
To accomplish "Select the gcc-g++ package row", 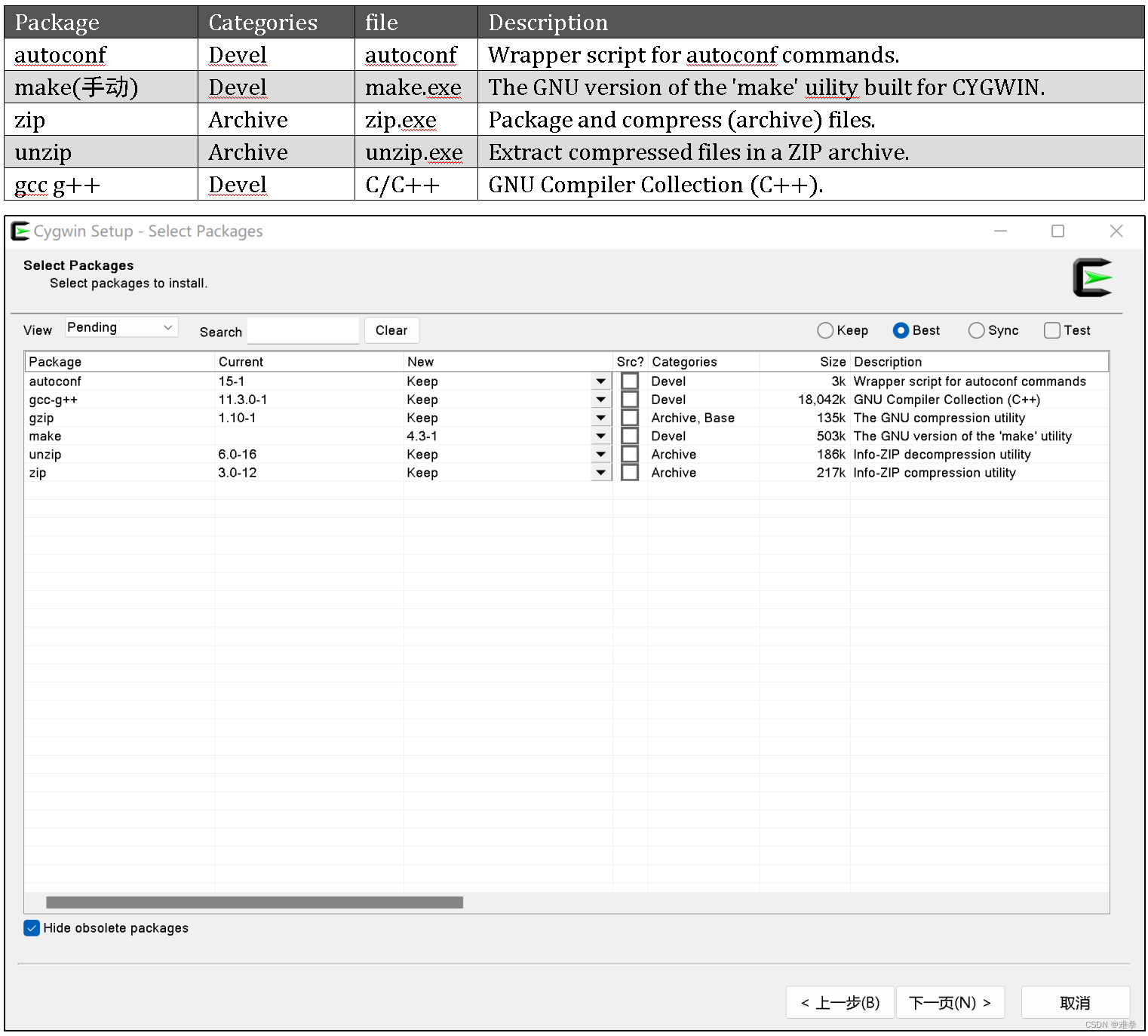I will 566,400.
